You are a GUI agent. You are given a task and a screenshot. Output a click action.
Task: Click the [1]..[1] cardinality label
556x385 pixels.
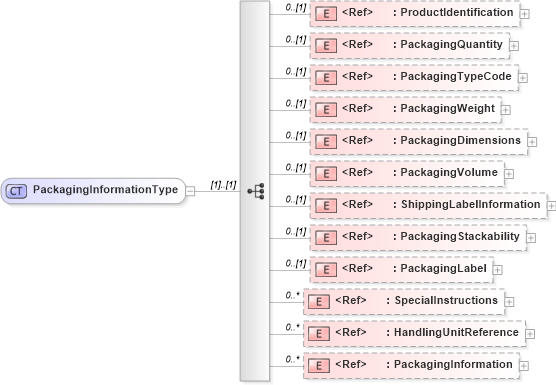coord(223,185)
